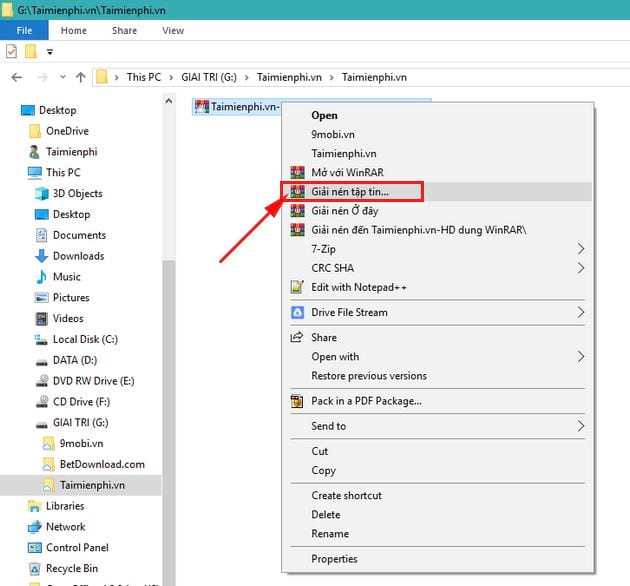Select Downloads folder in navigation pane

(78, 256)
